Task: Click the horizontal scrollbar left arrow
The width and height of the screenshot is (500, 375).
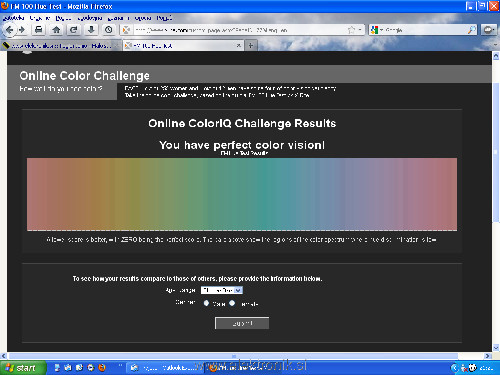Action: pyautogui.click(x=4, y=356)
